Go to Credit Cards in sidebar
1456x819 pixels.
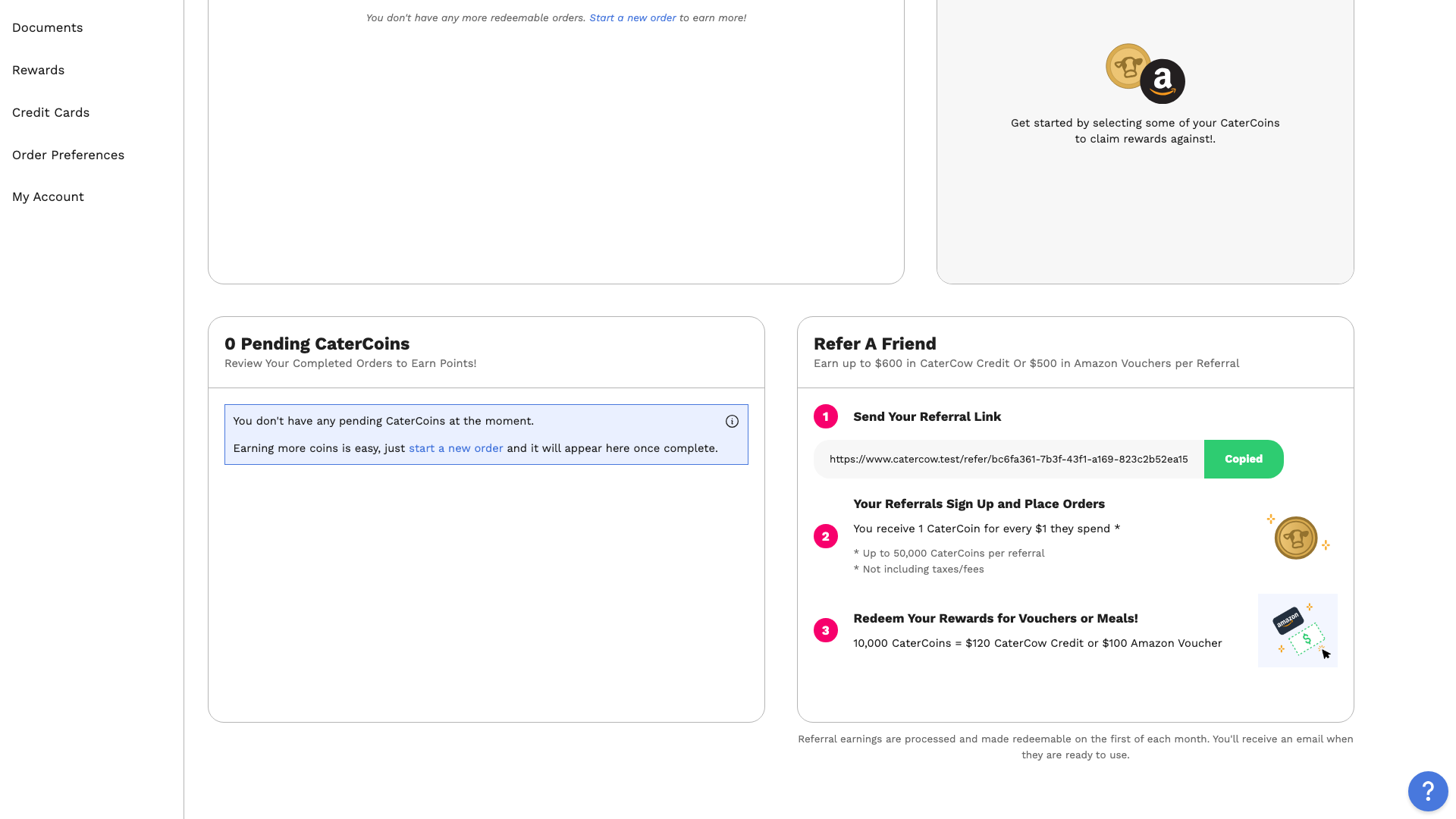[51, 113]
